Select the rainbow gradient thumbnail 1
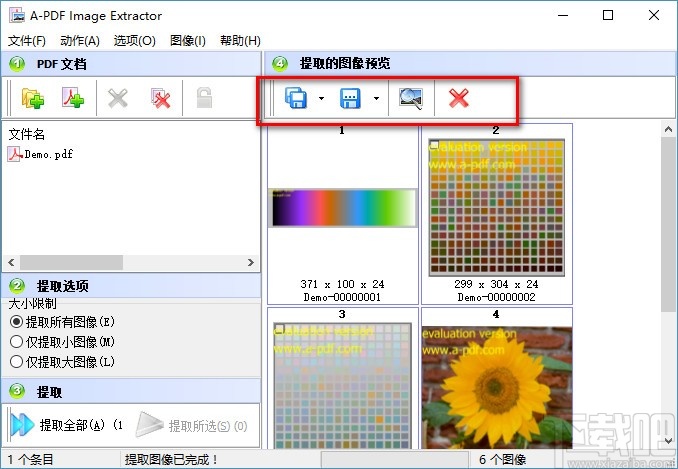678x469 pixels. point(342,207)
